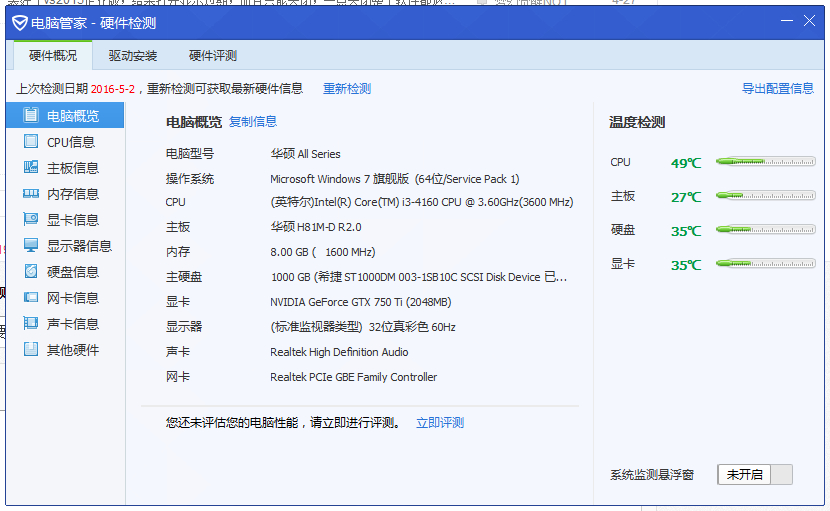
Task: Click the NVIDIA GeForce GTX 750 Ti value
Action: (360, 302)
